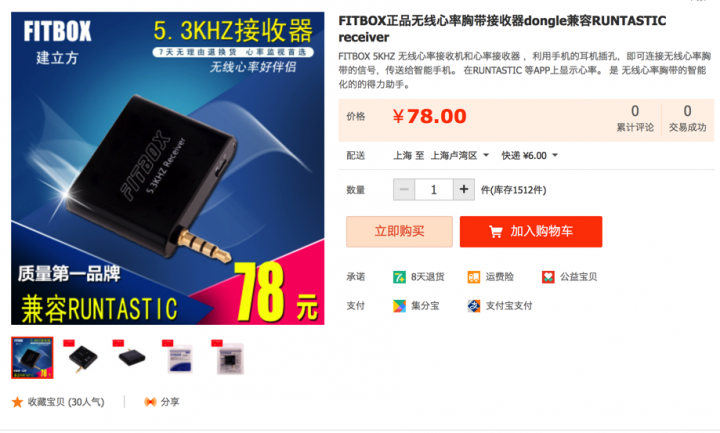Click the share (分享) icon
720x433 pixels.
click(x=150, y=402)
